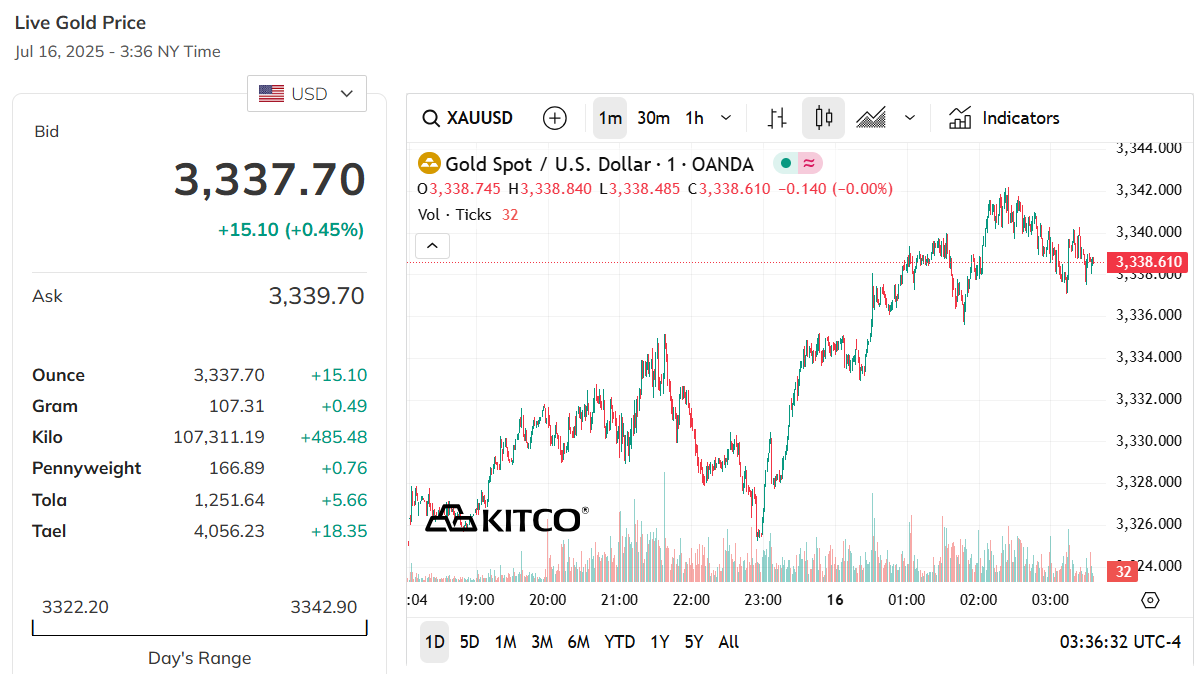Expand the chart style dropdown arrow
The height and width of the screenshot is (674, 1202).
910,118
